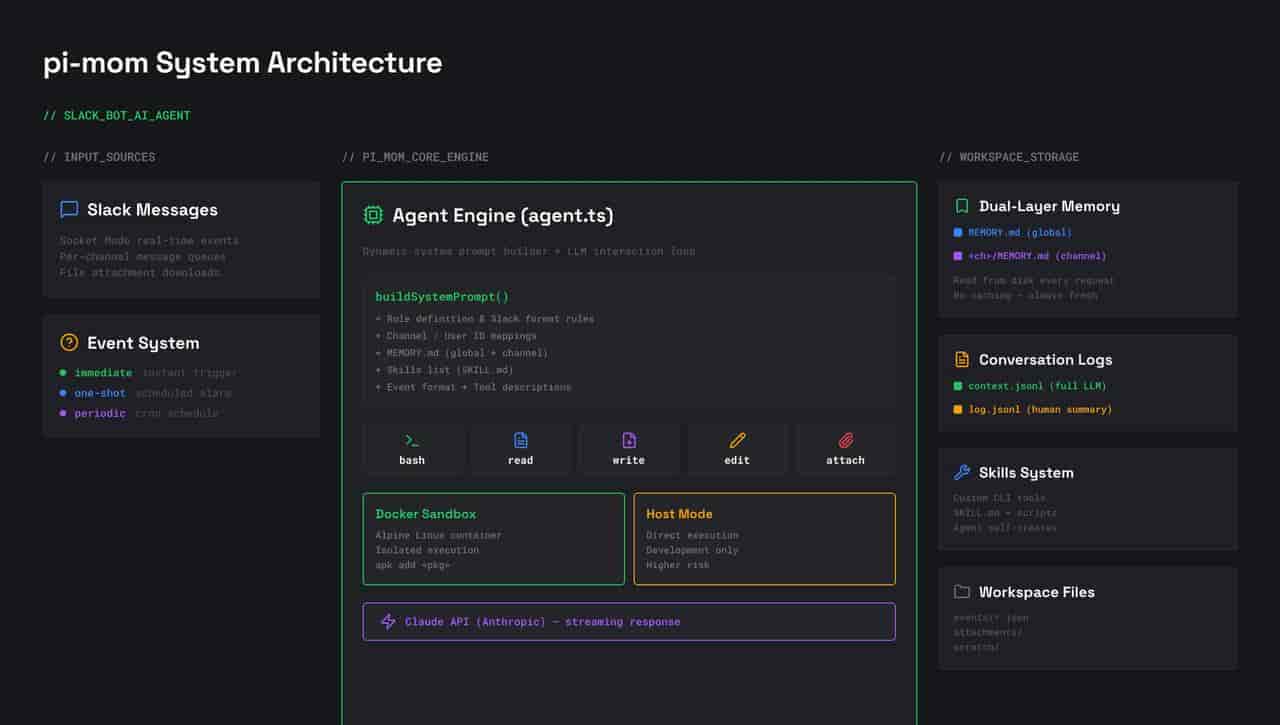Click the Direct execution line
Image resolution: width=1280 pixels, height=725 pixels.
pyautogui.click(x=692, y=535)
